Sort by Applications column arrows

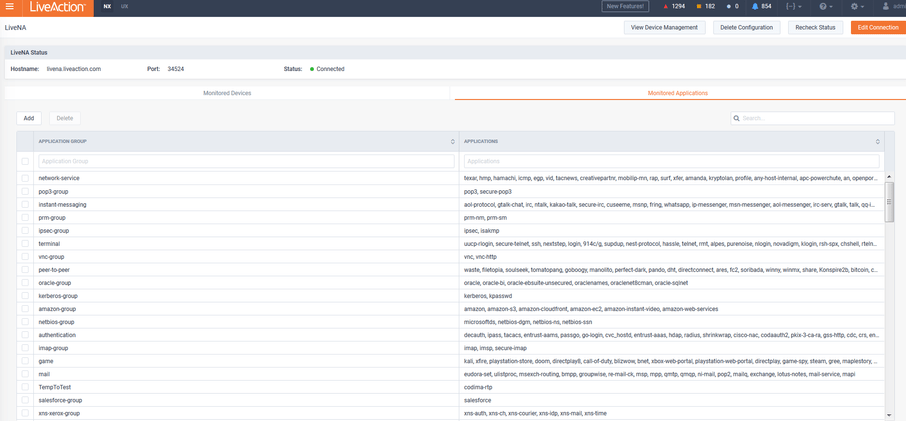pyautogui.click(x=878, y=141)
